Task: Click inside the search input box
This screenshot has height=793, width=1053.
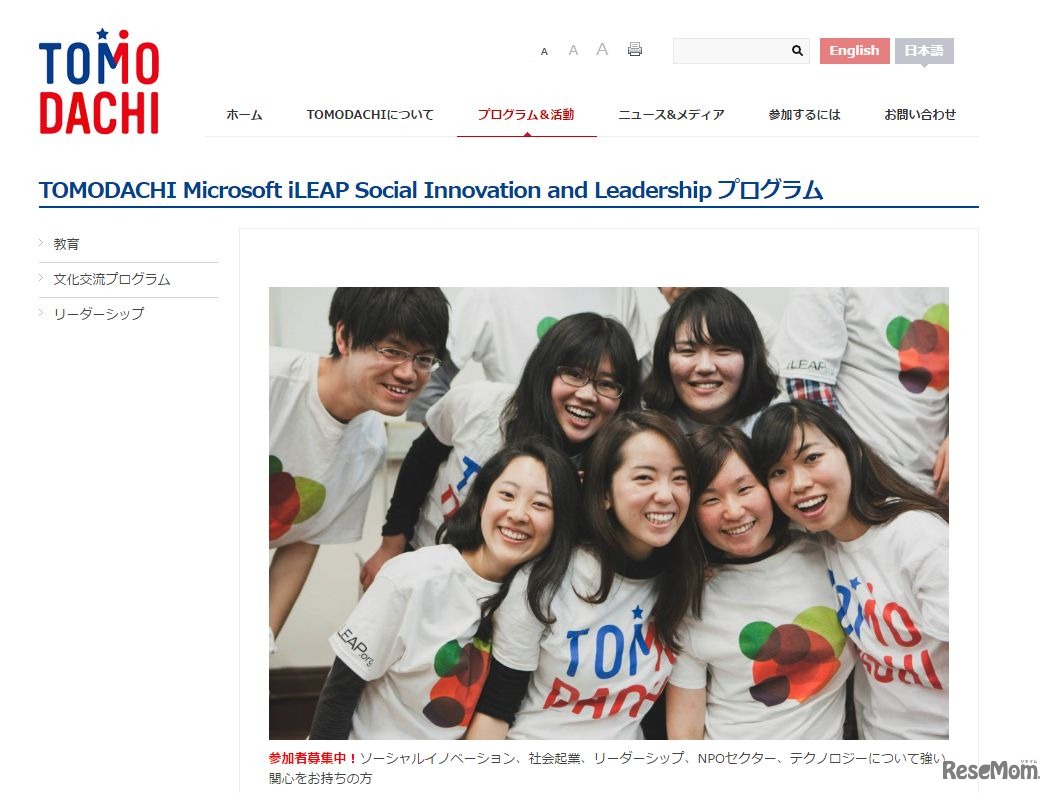Action: tap(730, 50)
